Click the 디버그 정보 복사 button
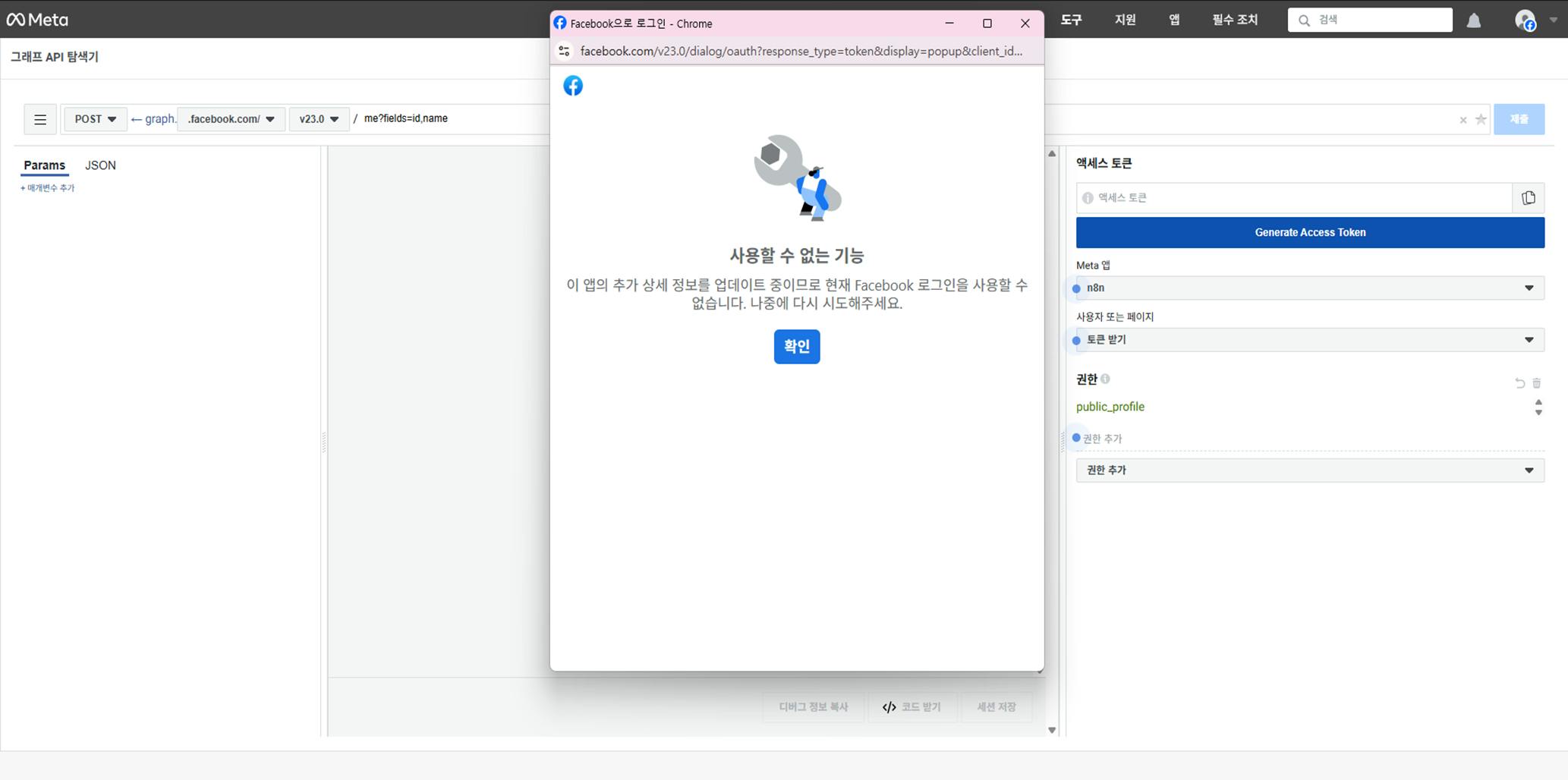Image resolution: width=1568 pixels, height=780 pixels. 813,707
